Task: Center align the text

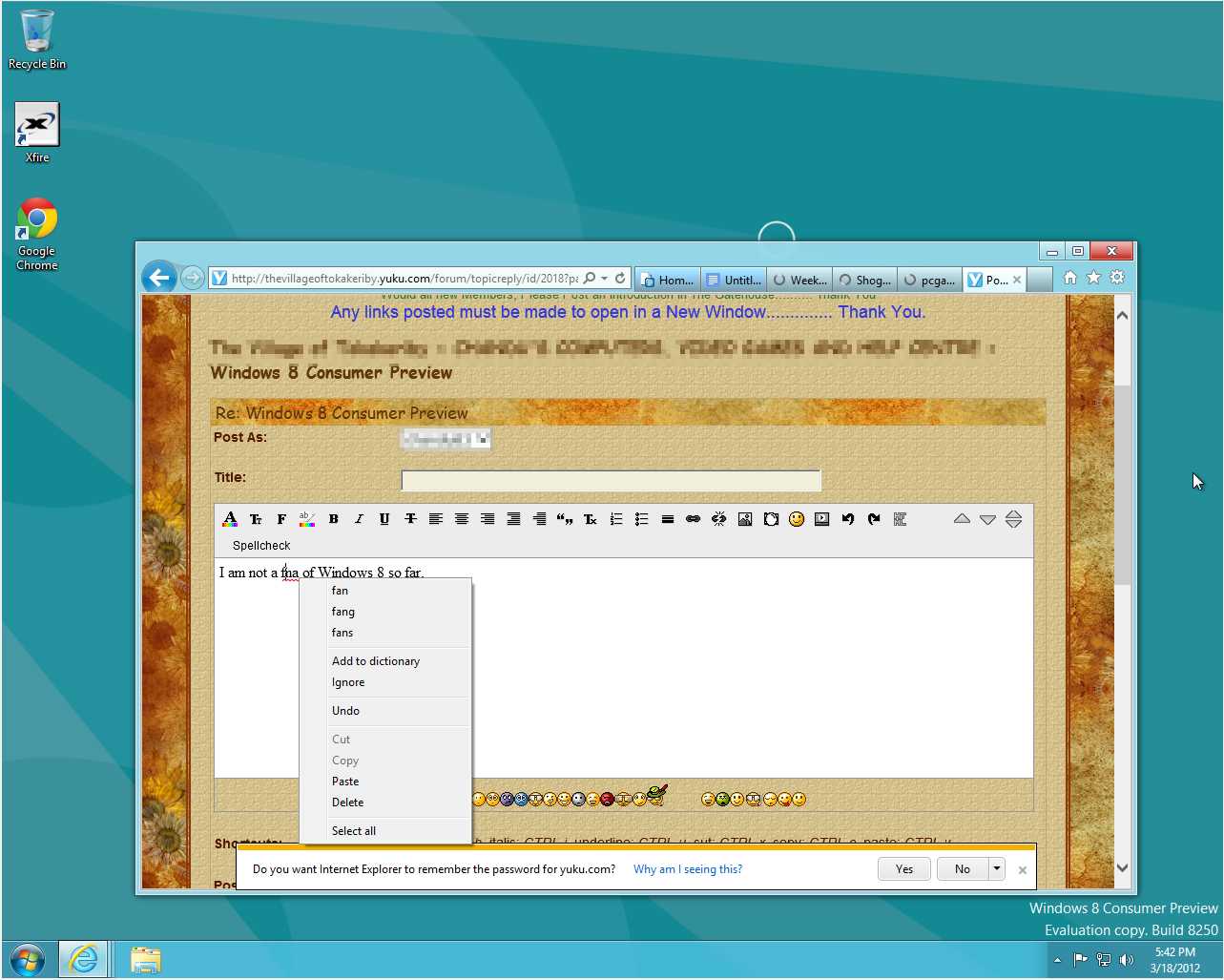Action: pyautogui.click(x=462, y=519)
